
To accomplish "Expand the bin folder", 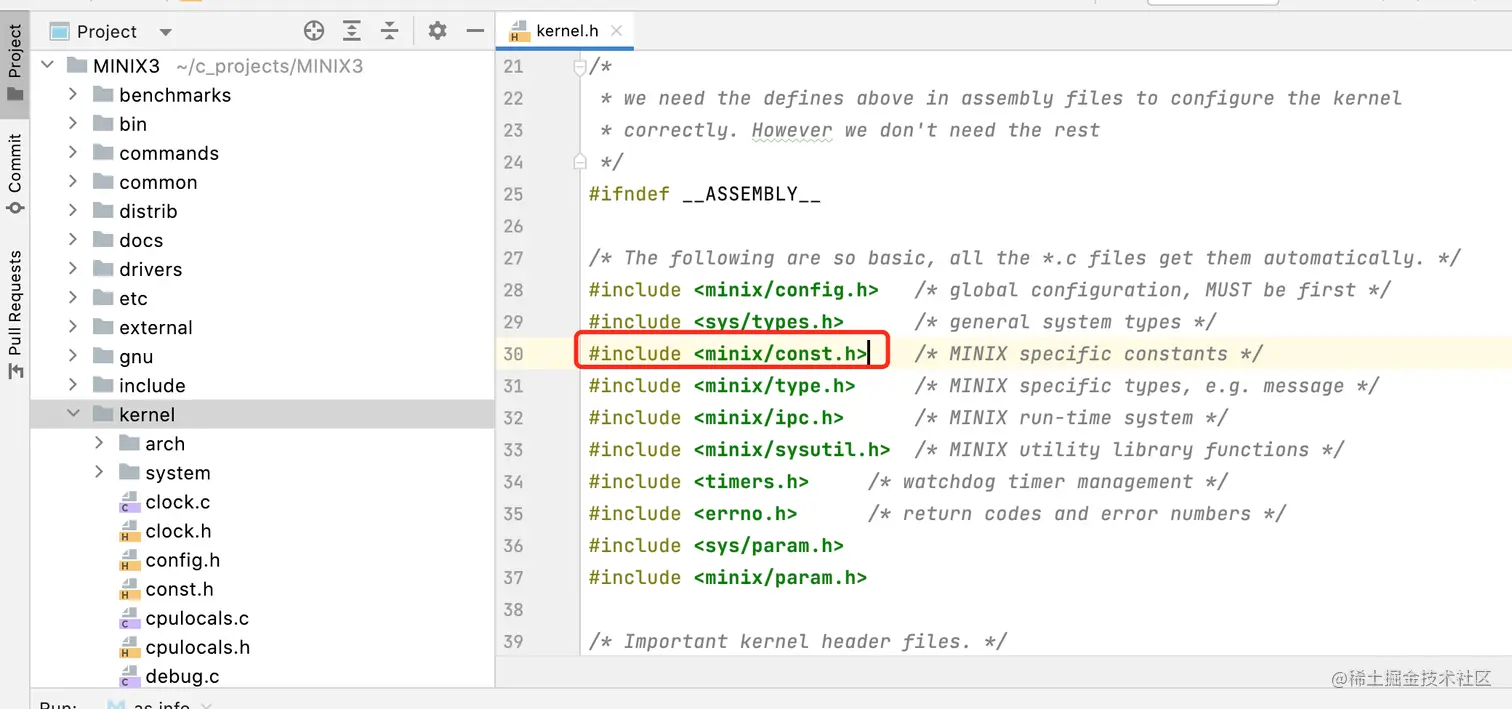I will 73,124.
